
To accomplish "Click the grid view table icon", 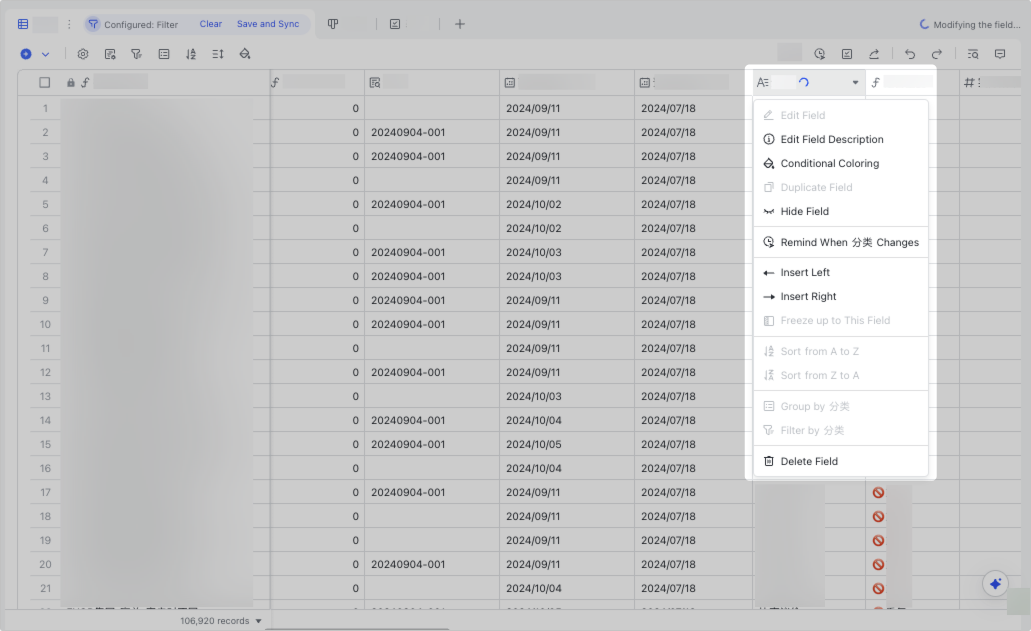I will (x=23, y=24).
